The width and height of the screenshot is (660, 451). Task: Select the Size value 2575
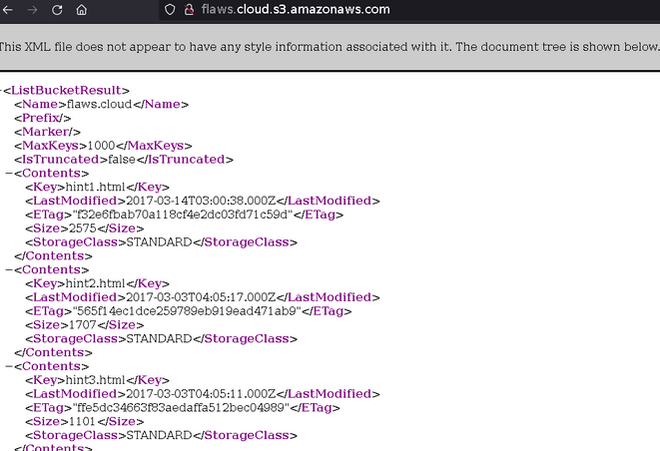coord(82,228)
